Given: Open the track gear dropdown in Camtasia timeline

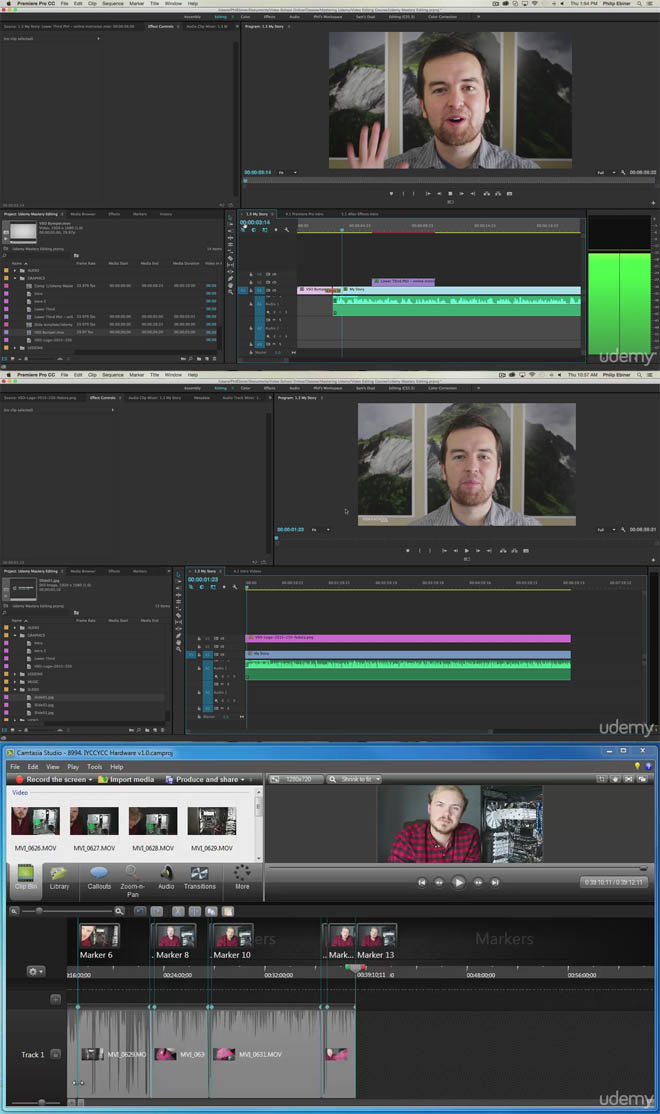Looking at the screenshot, I should tap(35, 971).
